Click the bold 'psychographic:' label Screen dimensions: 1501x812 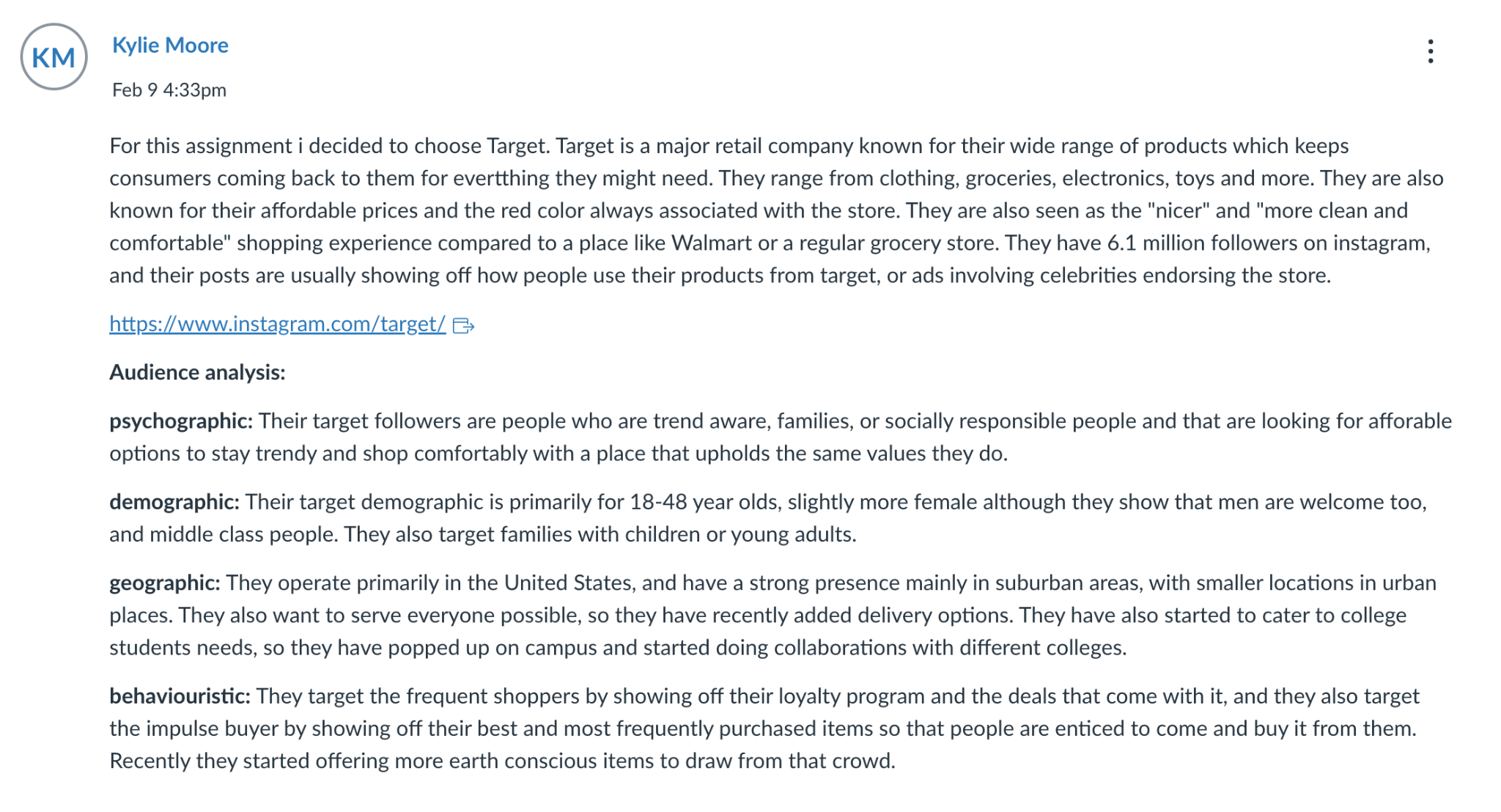click(181, 421)
